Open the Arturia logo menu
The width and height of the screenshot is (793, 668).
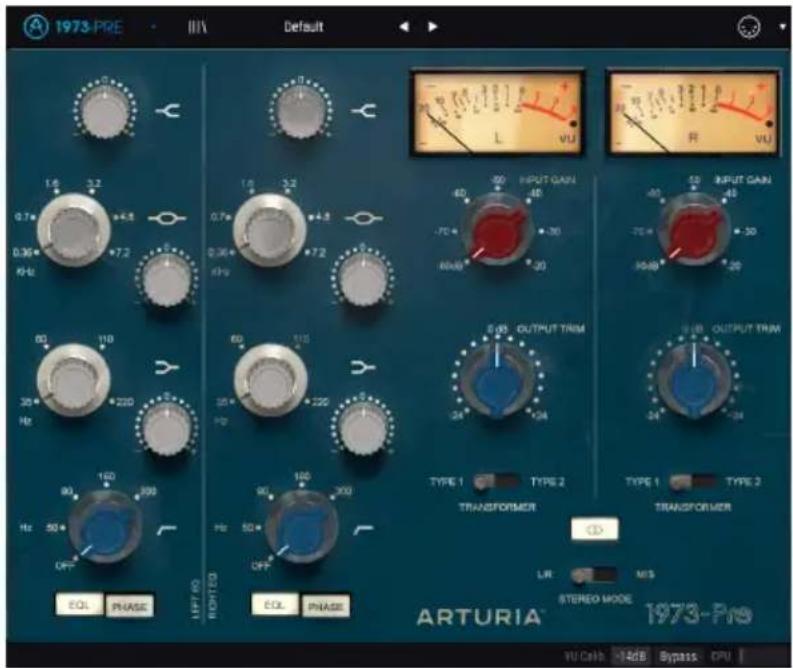[36, 26]
